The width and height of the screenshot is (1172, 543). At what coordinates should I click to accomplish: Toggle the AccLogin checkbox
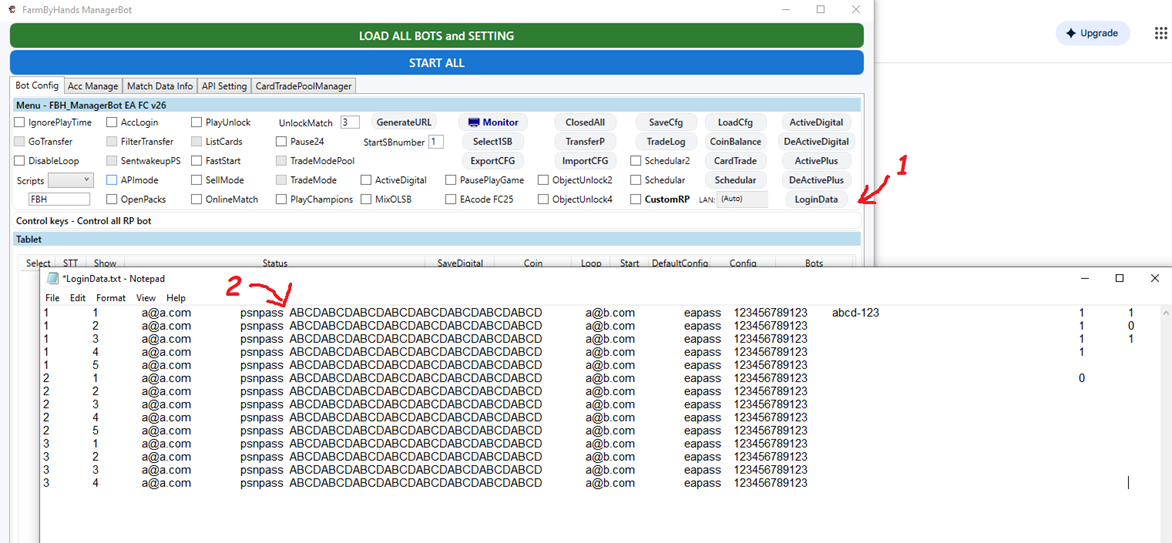pos(111,122)
